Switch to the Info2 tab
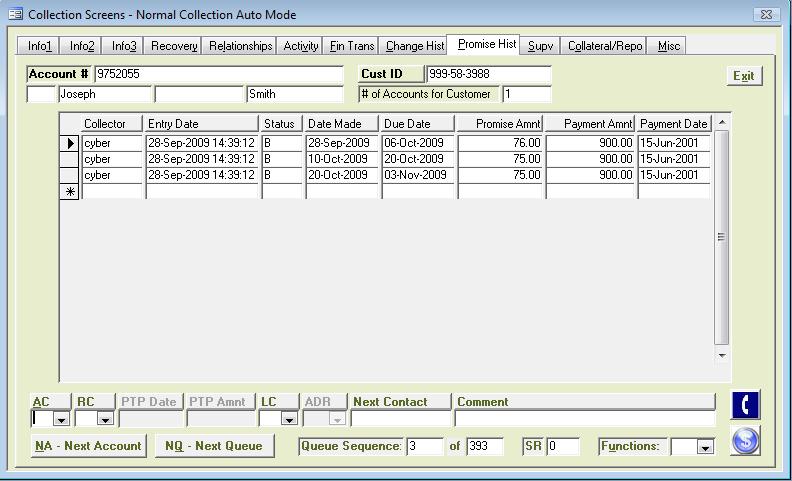 81,45
